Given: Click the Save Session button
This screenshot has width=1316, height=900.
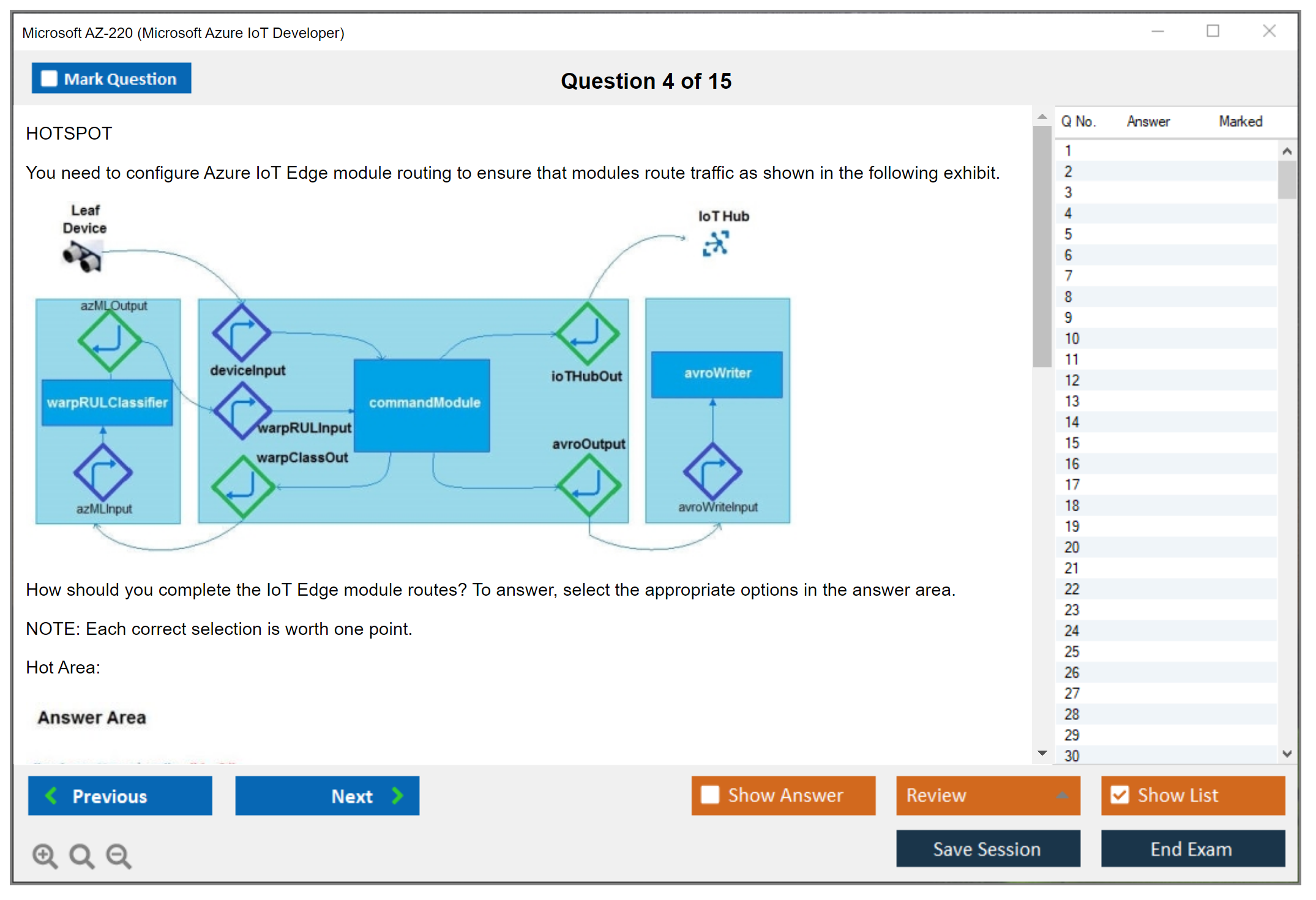Looking at the screenshot, I should [987, 849].
